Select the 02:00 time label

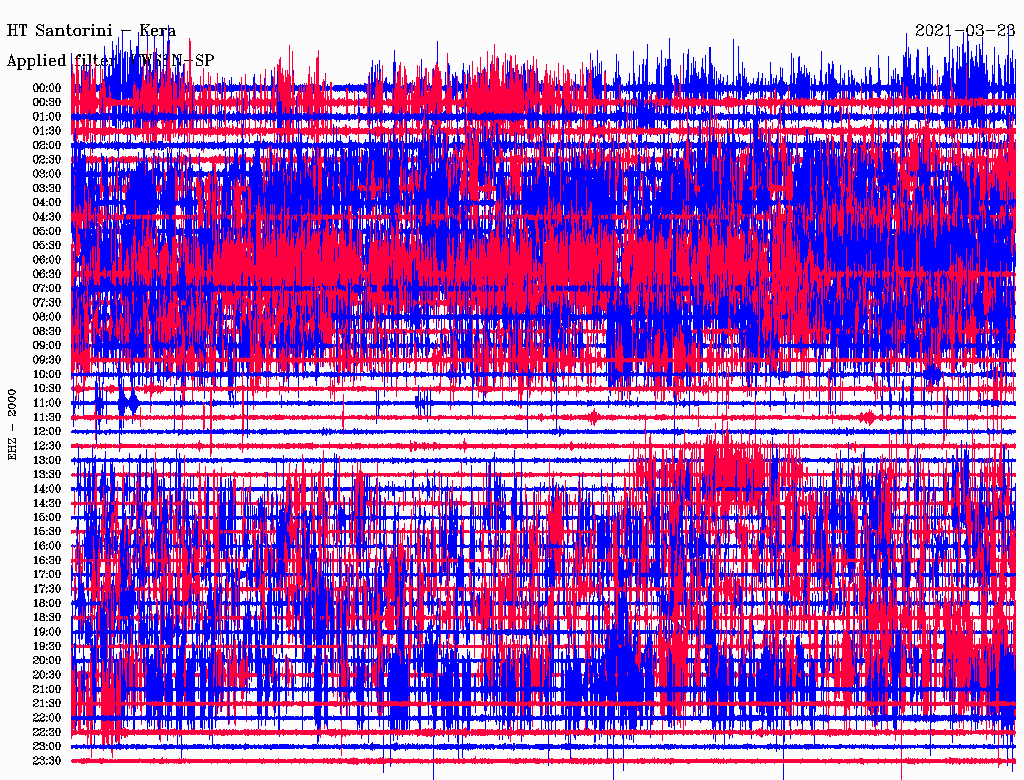(47, 146)
